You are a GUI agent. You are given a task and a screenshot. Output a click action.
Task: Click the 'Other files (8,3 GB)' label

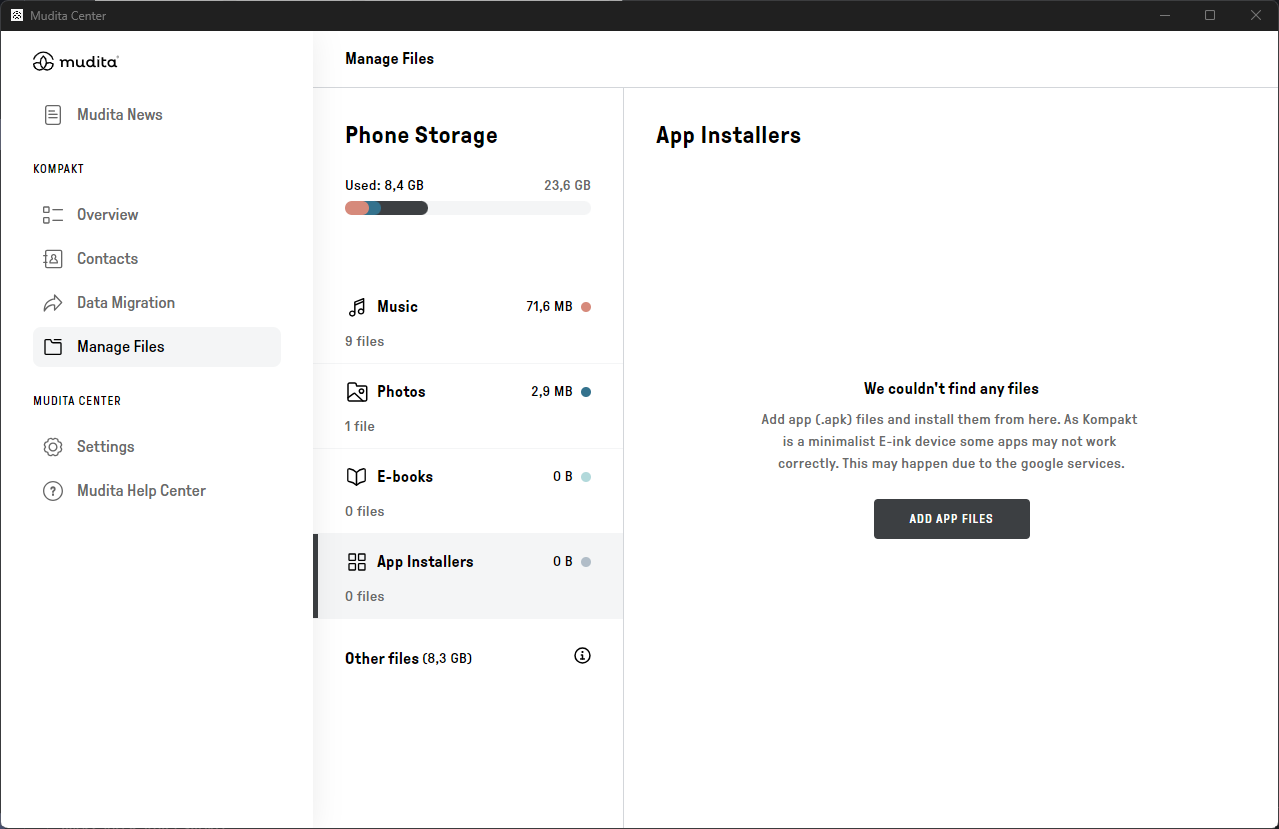point(408,658)
